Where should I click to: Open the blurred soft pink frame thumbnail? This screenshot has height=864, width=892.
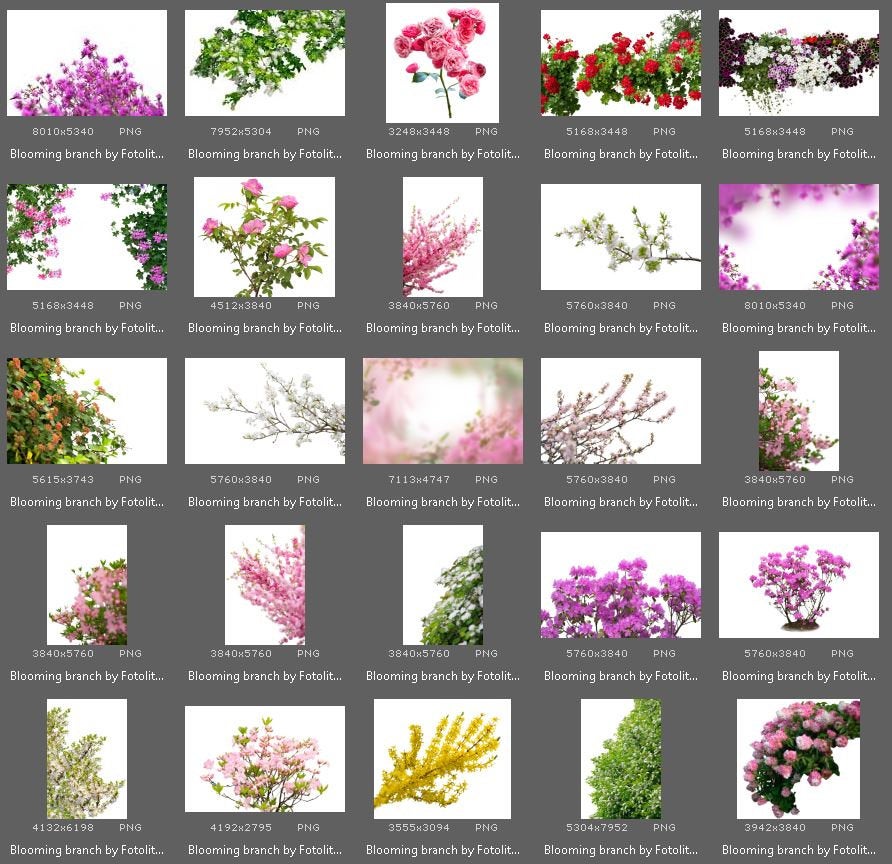pos(443,411)
